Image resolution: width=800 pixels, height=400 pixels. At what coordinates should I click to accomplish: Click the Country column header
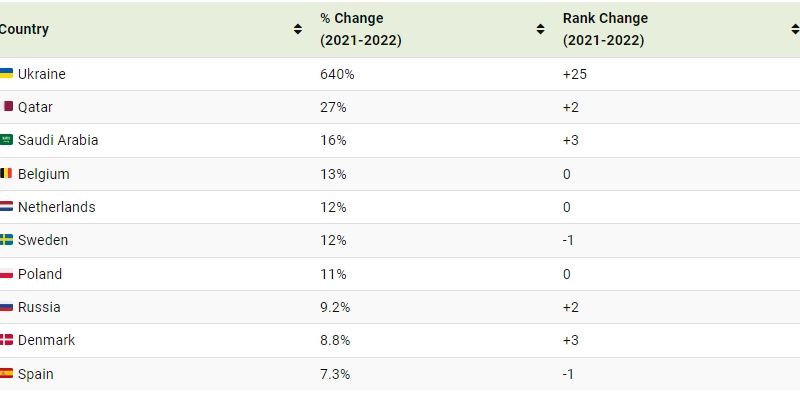click(x=24, y=30)
